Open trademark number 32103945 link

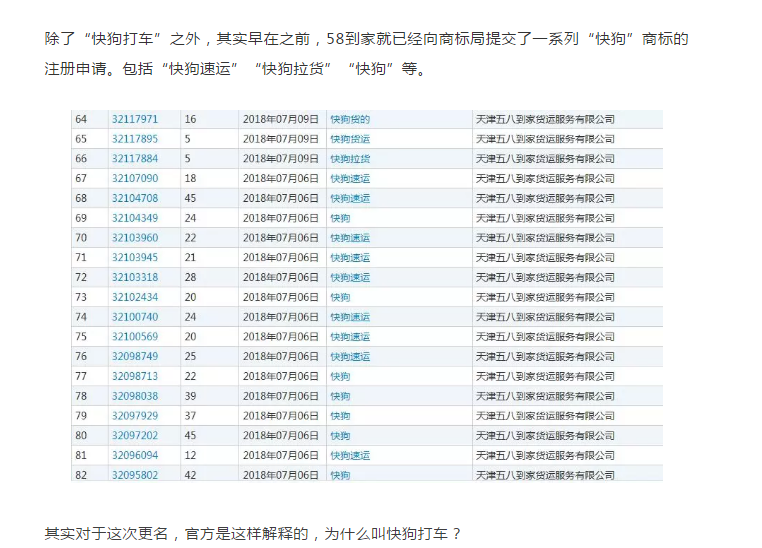(x=135, y=257)
